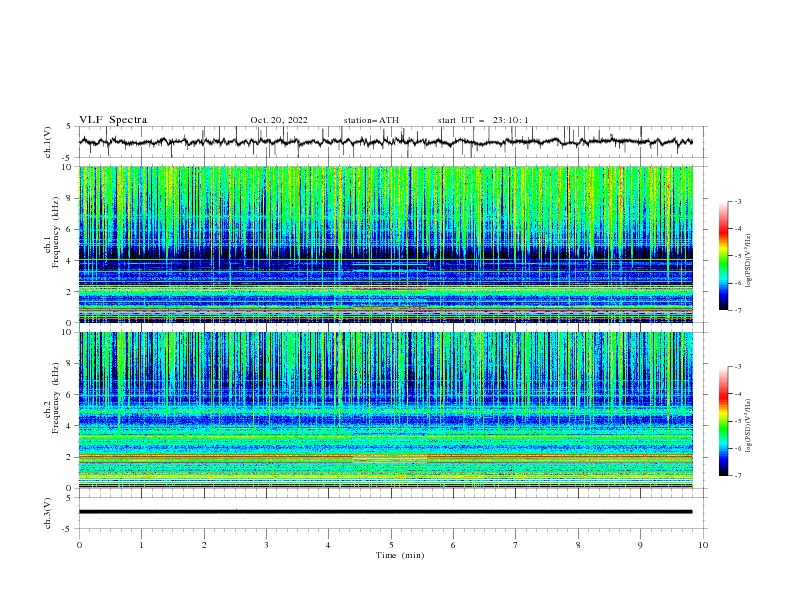This screenshot has height=612, width=792.
Task: Click time axis tick "5"
Action: click(x=391, y=545)
